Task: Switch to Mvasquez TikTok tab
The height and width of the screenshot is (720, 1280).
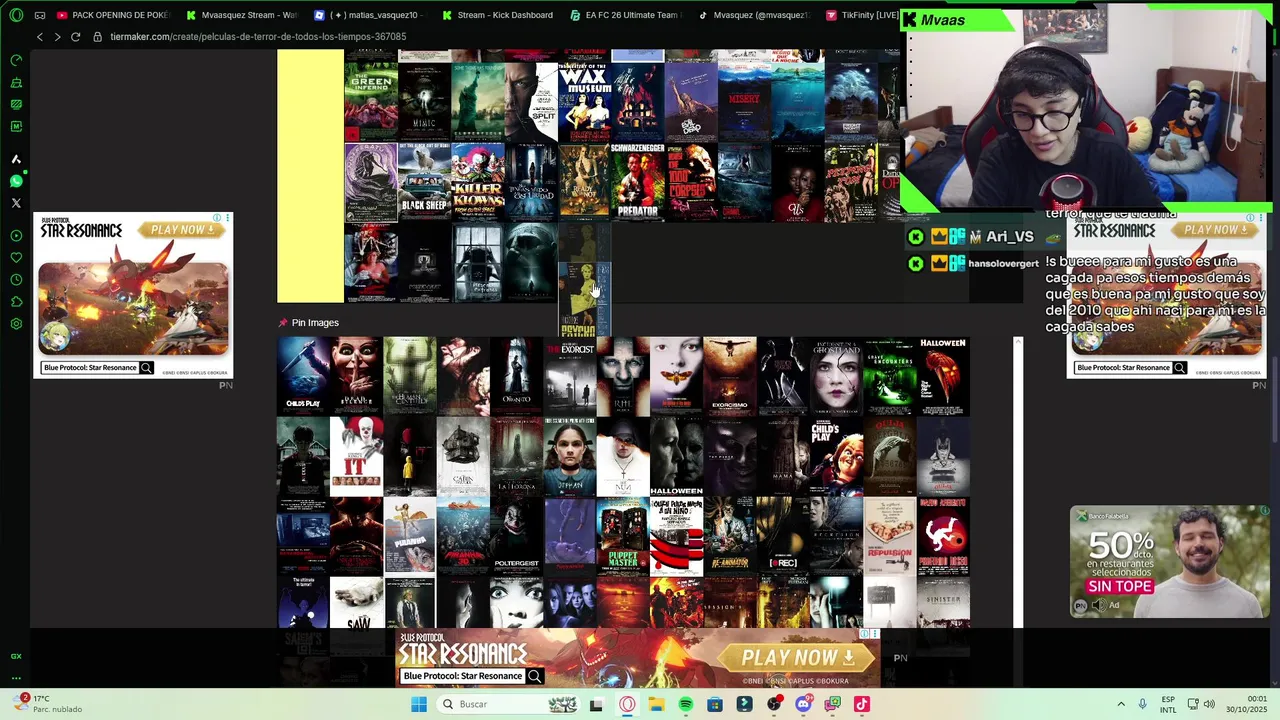Action: pos(753,15)
